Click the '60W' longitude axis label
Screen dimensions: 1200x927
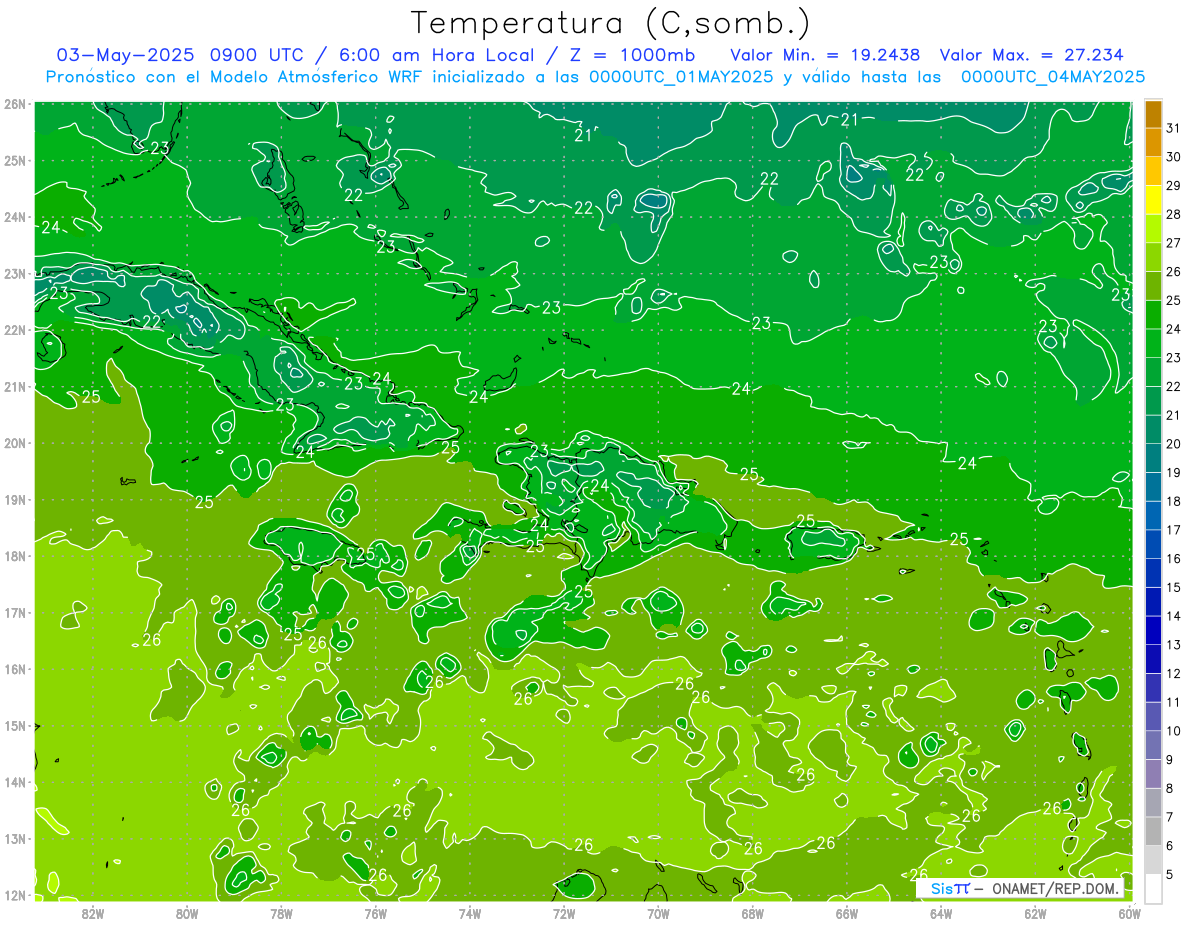1129,913
